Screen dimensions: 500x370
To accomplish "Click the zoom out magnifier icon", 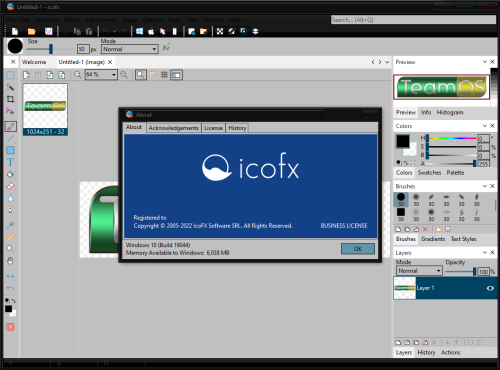I will (x=78, y=75).
